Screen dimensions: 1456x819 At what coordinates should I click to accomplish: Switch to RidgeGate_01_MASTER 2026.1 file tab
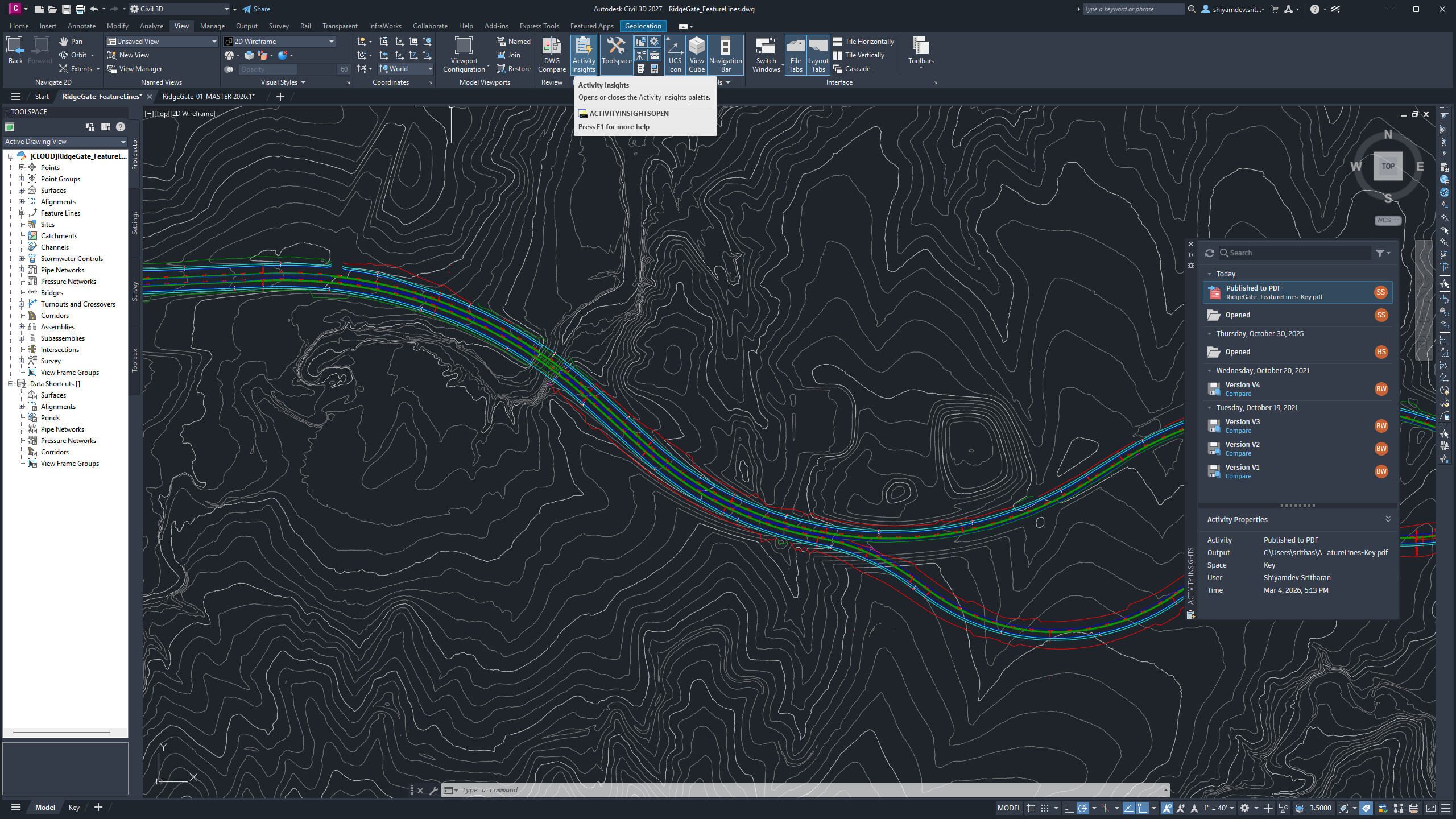[x=208, y=97]
